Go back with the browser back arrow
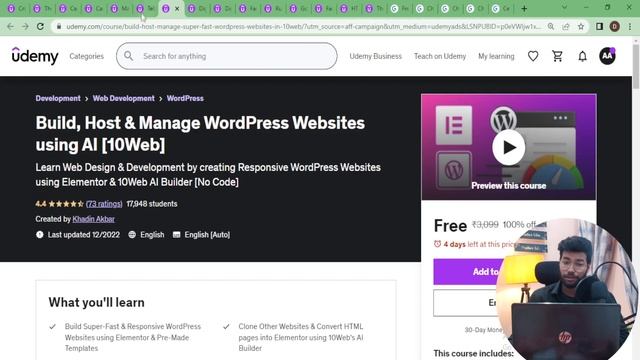 point(10,27)
